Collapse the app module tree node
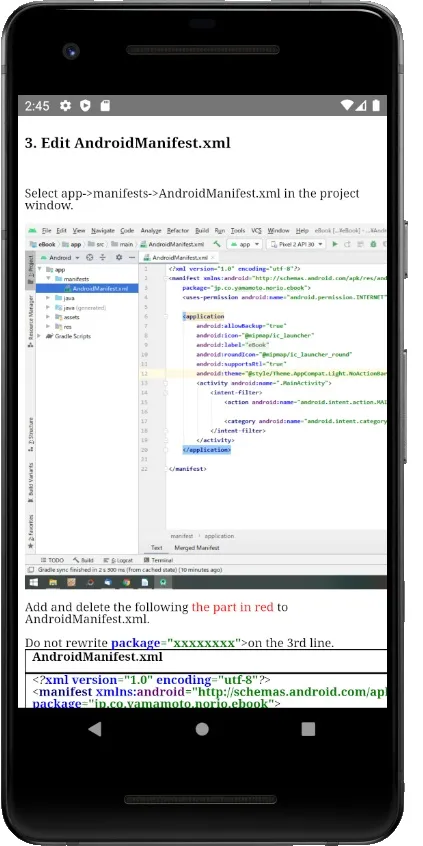 tap(39, 269)
